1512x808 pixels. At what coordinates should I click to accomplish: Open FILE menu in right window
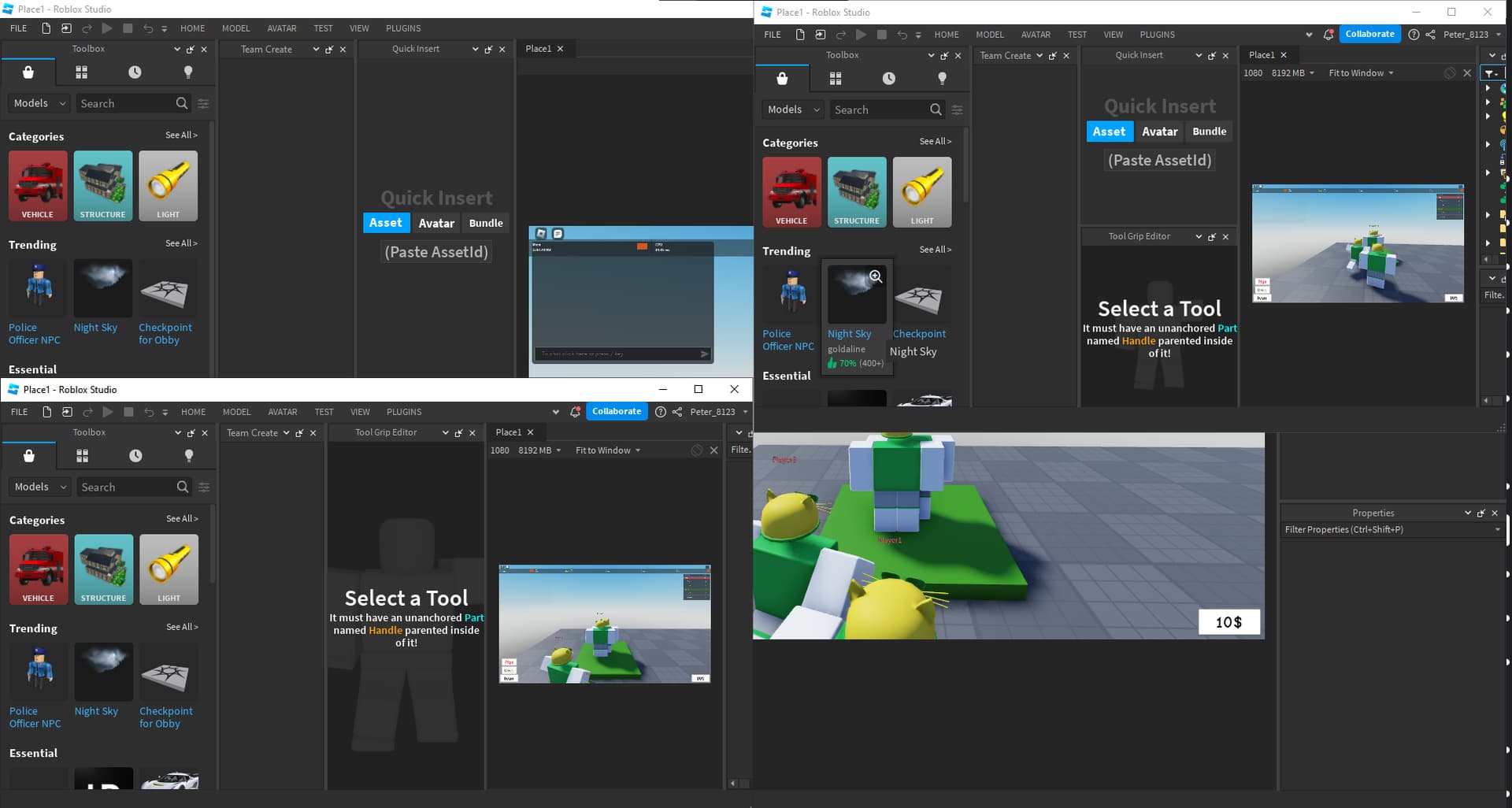pos(773,35)
